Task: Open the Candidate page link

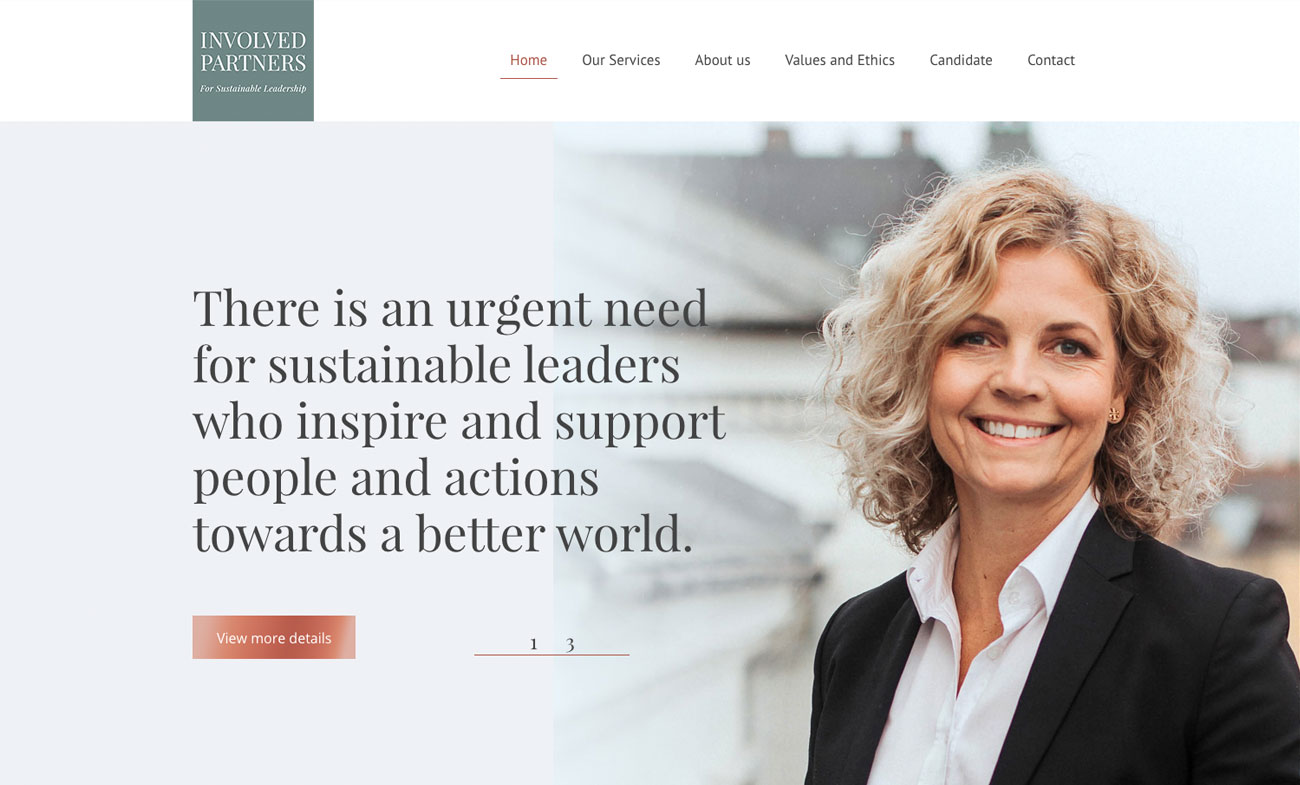Action: [x=961, y=60]
